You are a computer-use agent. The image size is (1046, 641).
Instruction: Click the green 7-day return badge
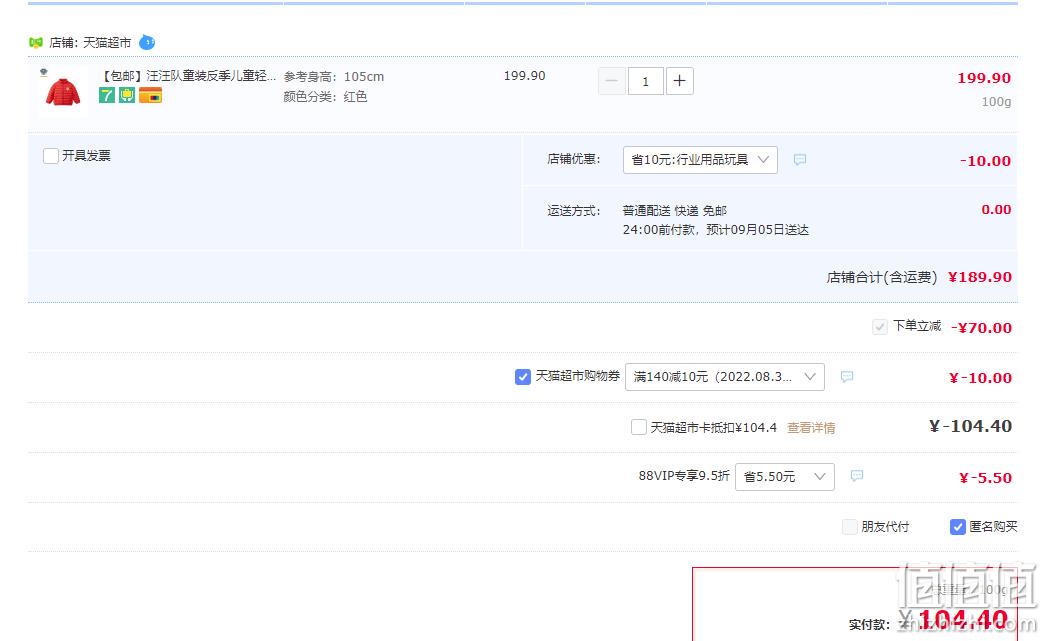107,95
